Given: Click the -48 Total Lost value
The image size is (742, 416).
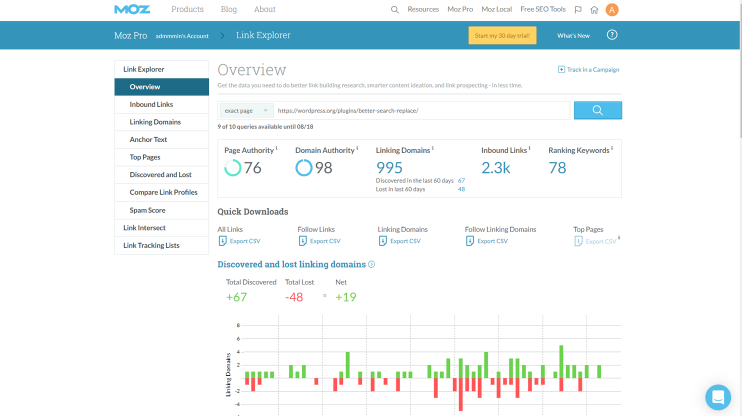Looking at the screenshot, I should coord(294,297).
